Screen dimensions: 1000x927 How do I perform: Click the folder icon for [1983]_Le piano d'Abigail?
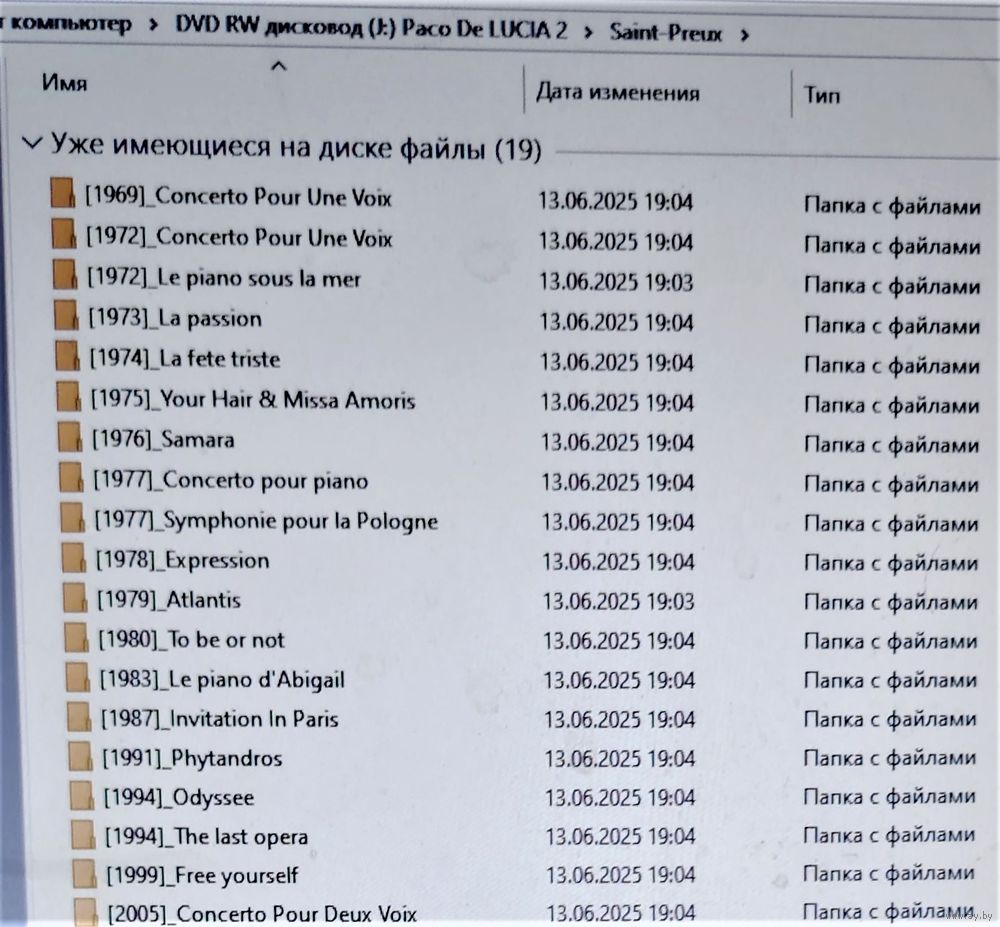[x=78, y=677]
